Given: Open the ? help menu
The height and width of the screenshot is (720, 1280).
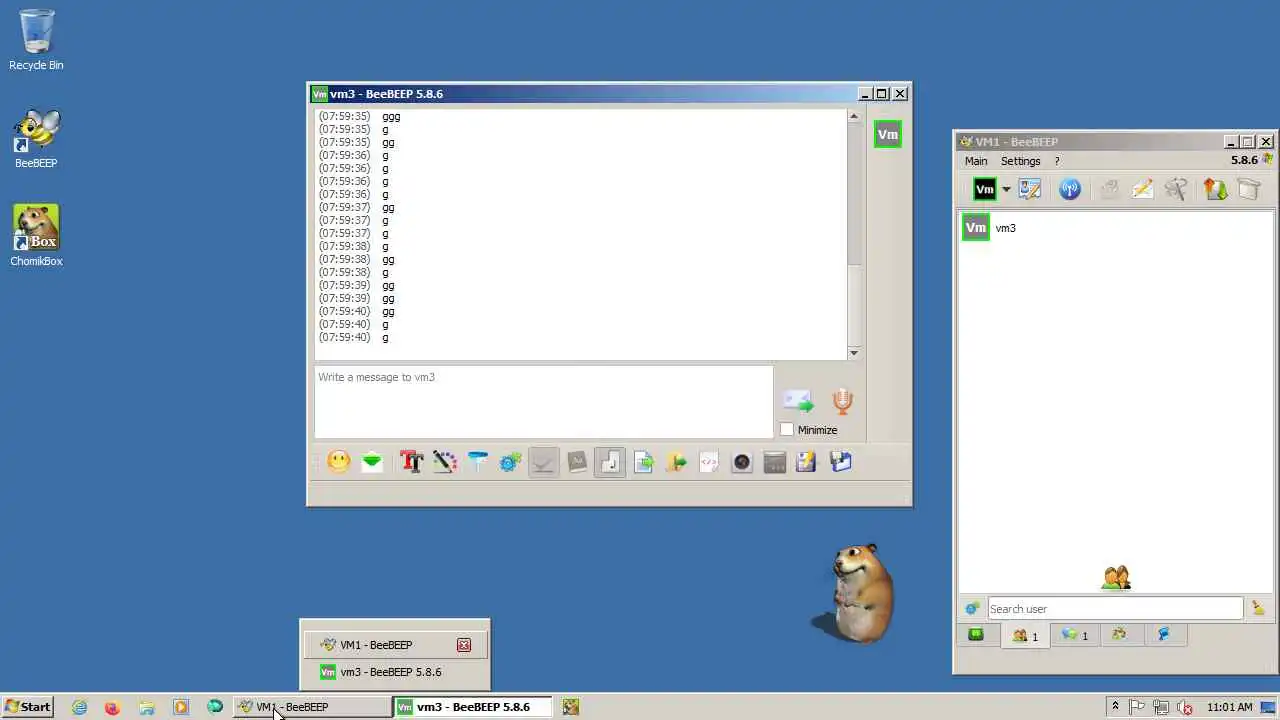Looking at the screenshot, I should click(1057, 161).
